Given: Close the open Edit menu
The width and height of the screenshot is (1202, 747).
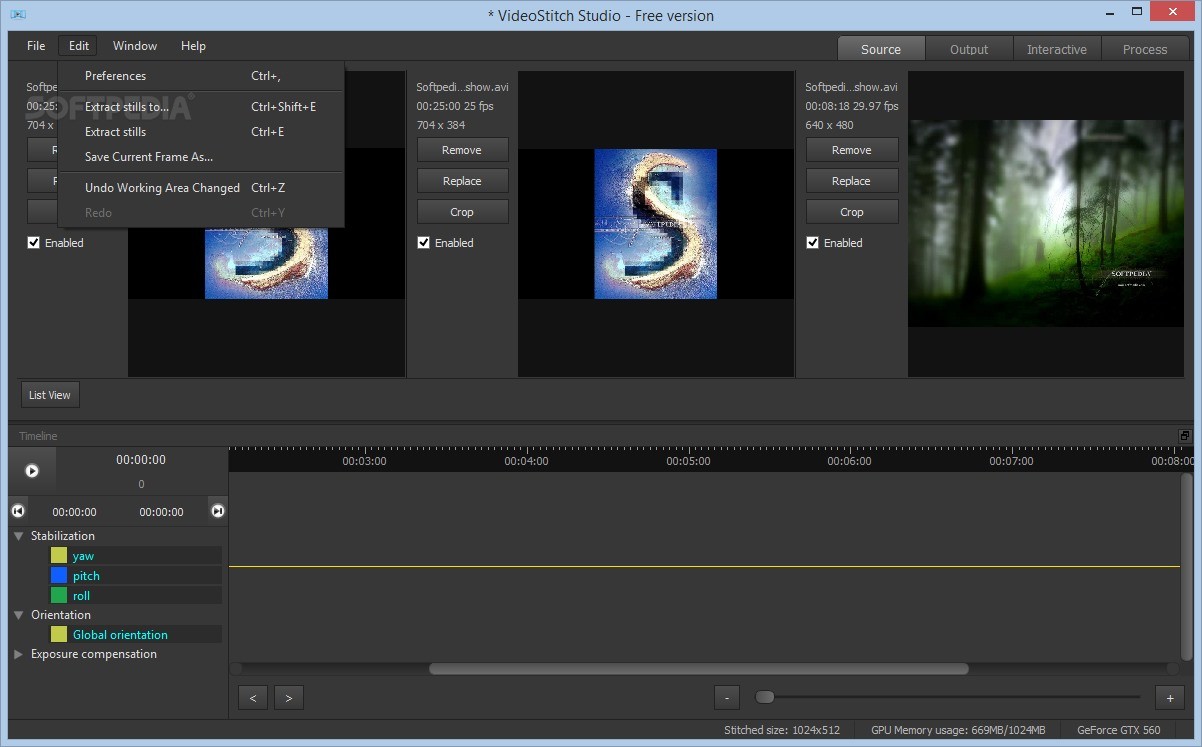Looking at the screenshot, I should pos(79,46).
